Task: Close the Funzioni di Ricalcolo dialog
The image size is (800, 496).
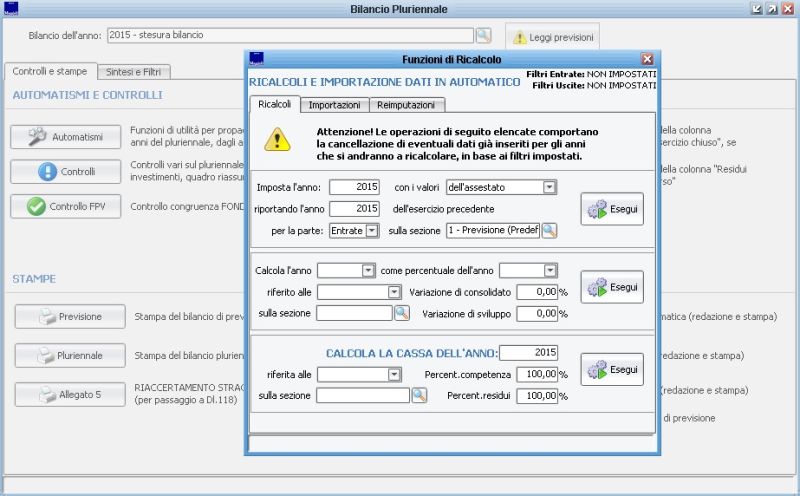Action: [x=647, y=60]
